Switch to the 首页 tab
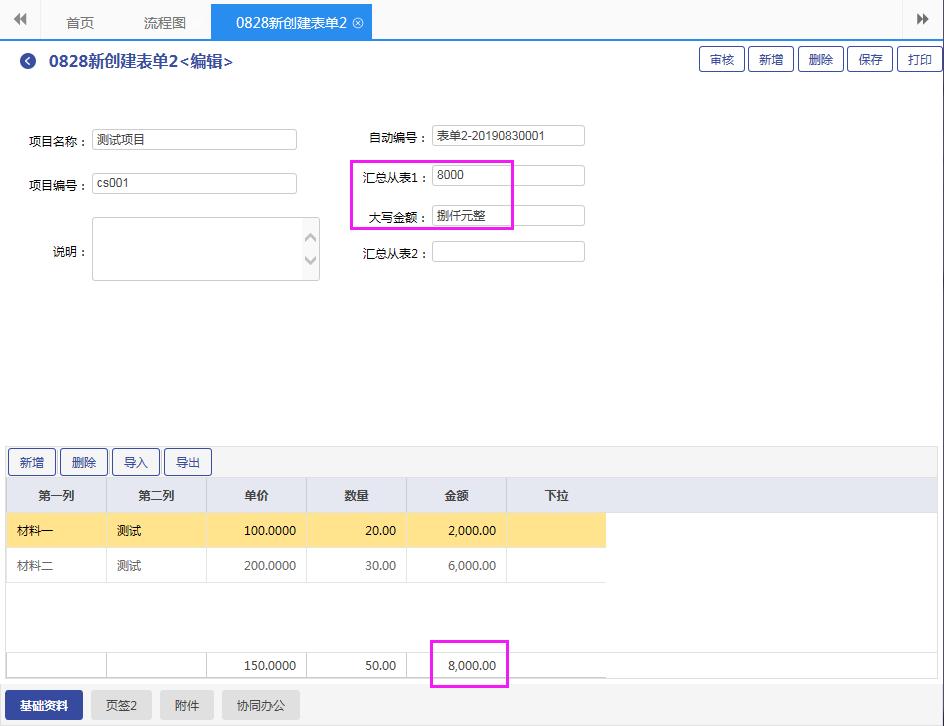This screenshot has width=944, height=726. click(80, 22)
